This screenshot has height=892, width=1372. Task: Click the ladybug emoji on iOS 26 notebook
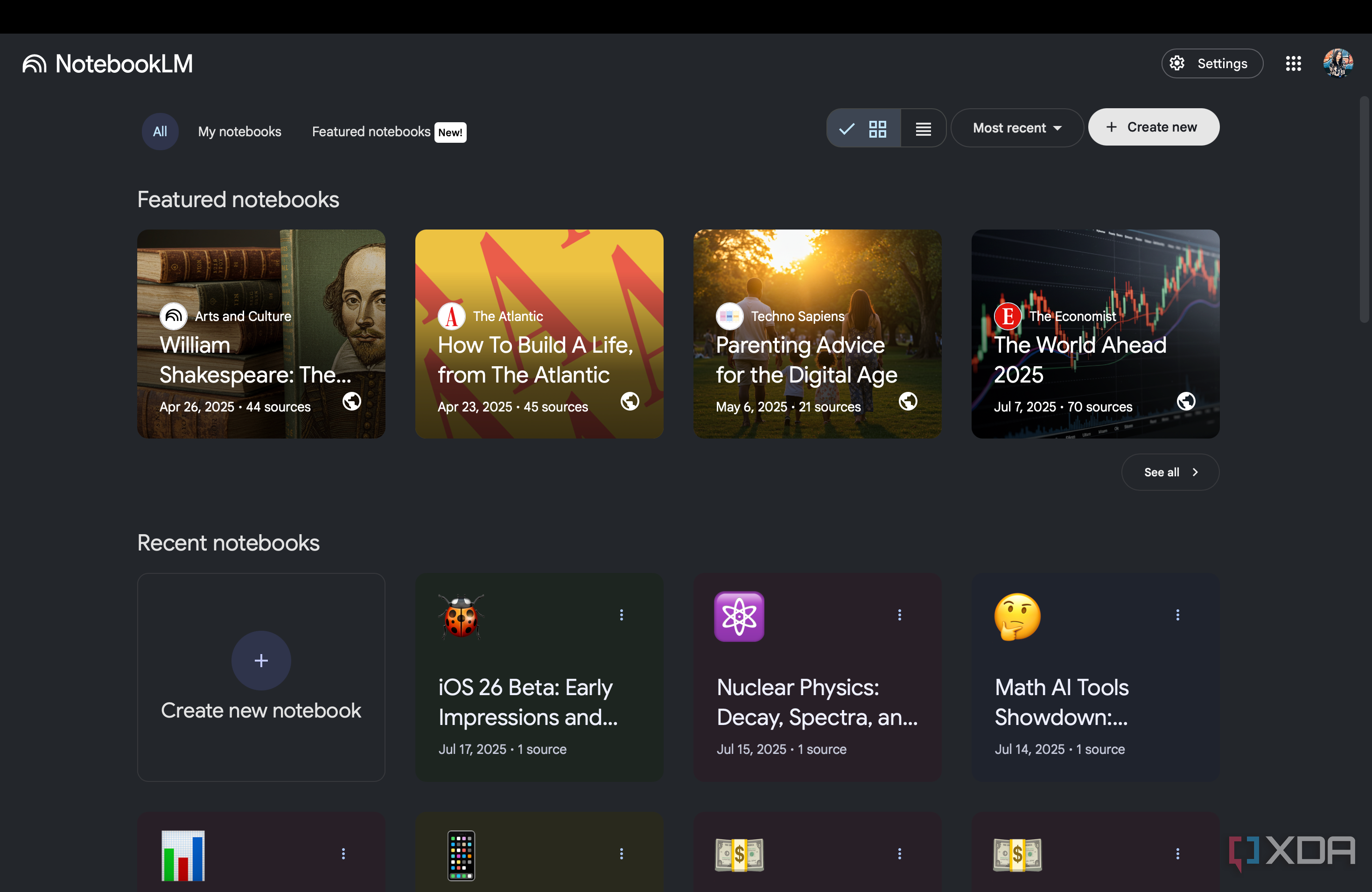pyautogui.click(x=461, y=616)
